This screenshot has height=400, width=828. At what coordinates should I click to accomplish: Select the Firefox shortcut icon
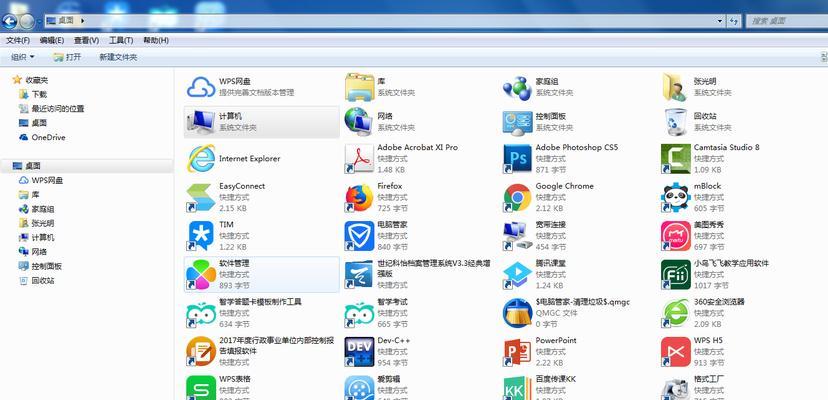359,197
